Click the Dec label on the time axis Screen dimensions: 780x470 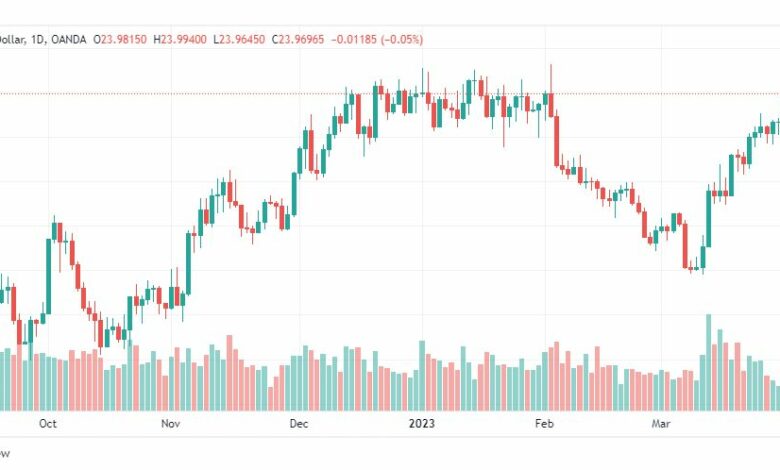tap(299, 423)
